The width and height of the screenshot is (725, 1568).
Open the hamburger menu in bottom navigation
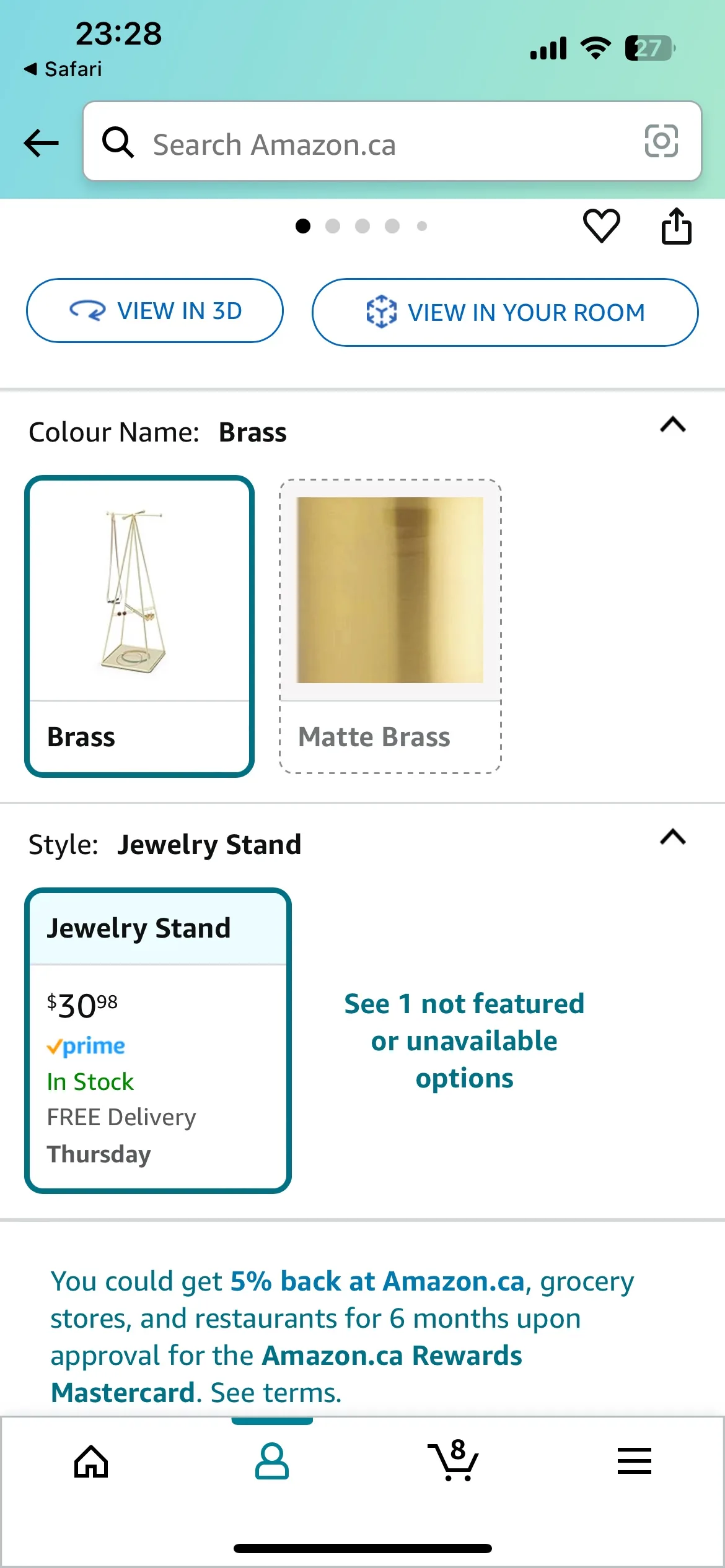(634, 1461)
